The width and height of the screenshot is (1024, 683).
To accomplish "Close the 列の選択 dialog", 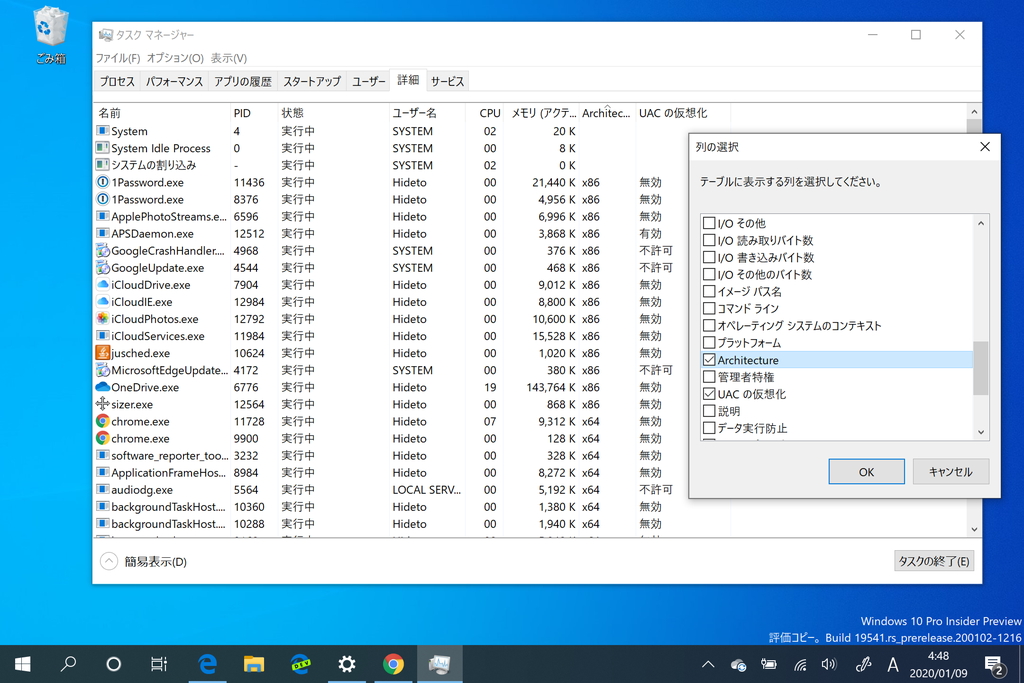I will [x=985, y=147].
